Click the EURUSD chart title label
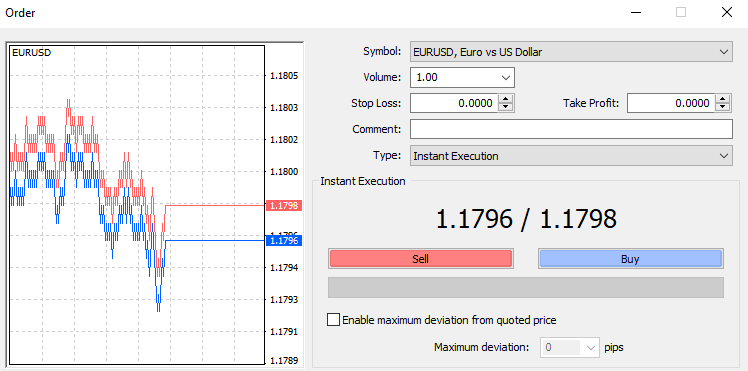Image resolution: width=748 pixels, height=371 pixels. click(x=31, y=53)
